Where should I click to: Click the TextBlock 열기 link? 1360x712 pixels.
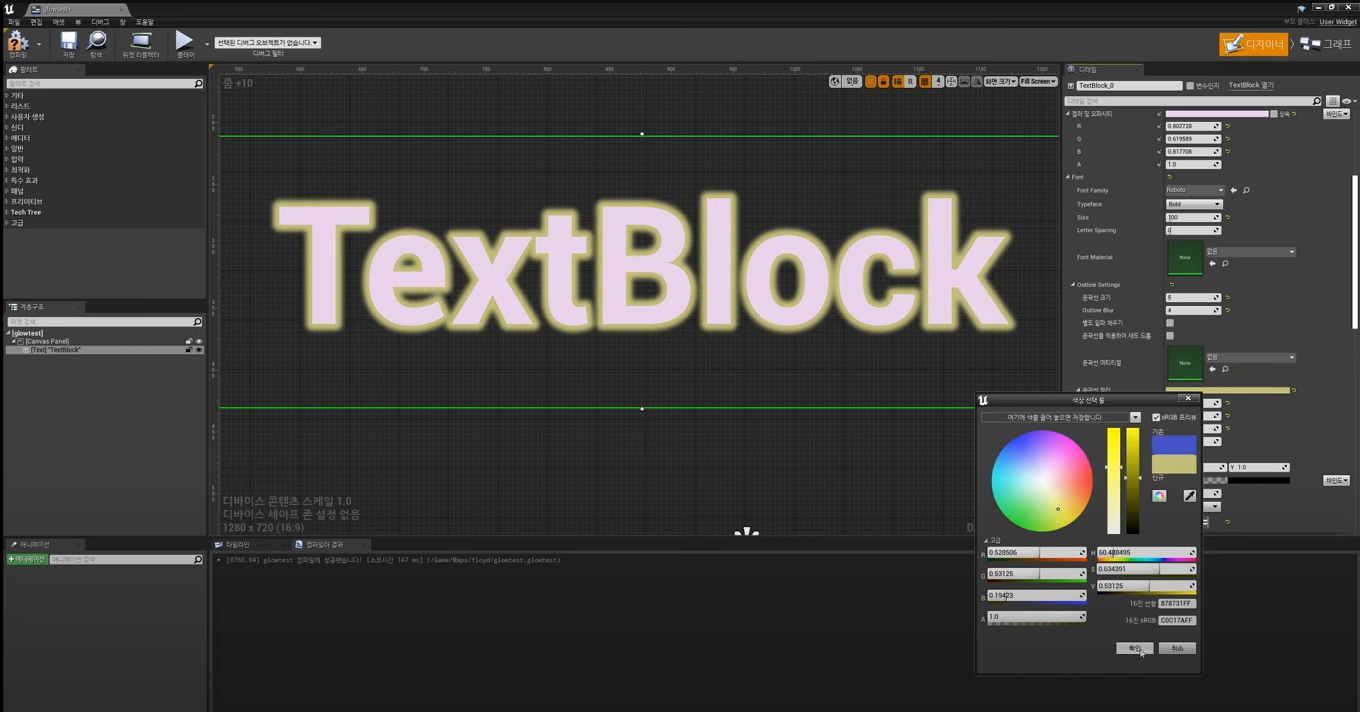[x=1251, y=86]
